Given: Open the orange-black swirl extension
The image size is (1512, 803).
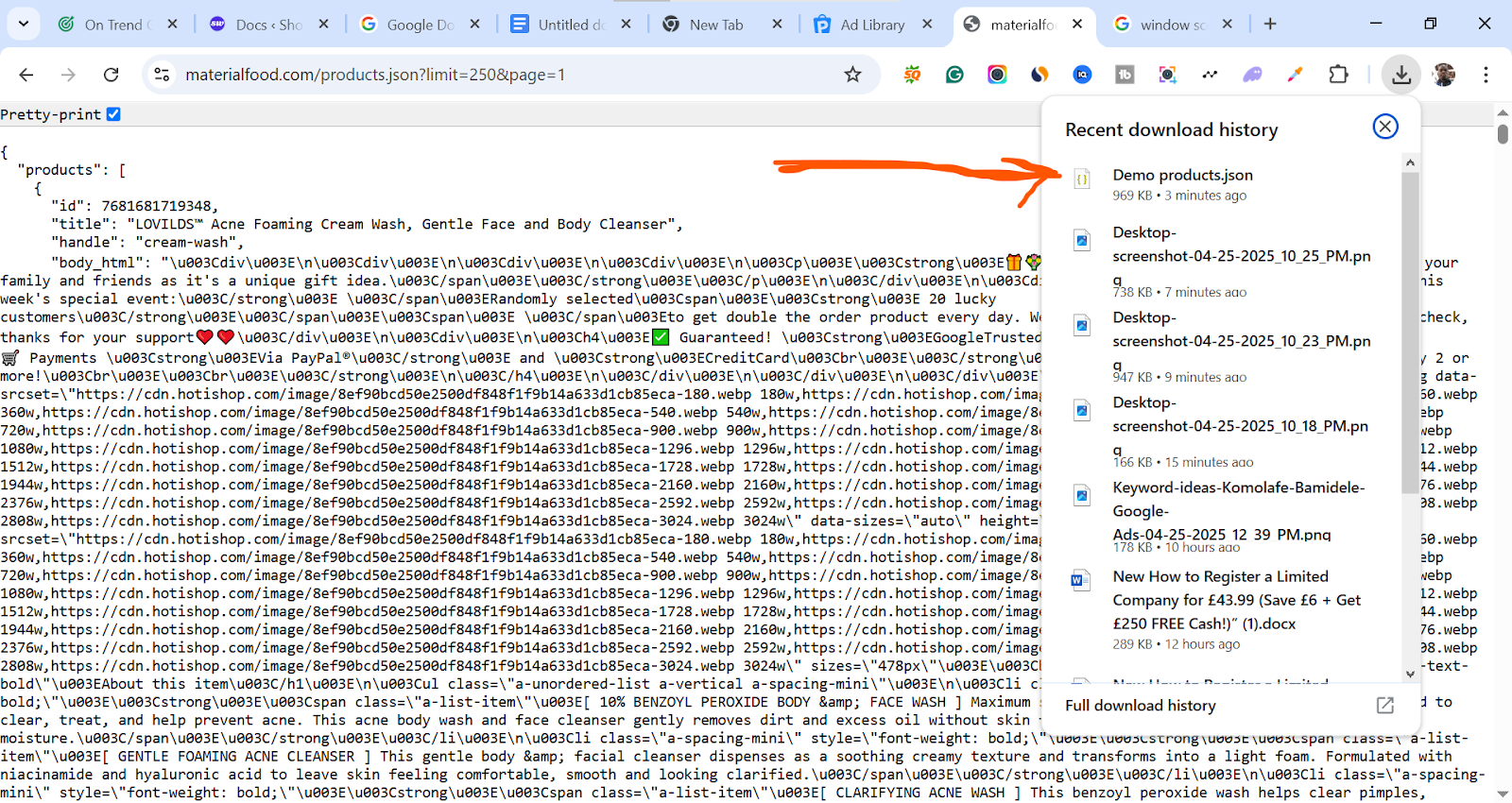Looking at the screenshot, I should (x=1039, y=75).
